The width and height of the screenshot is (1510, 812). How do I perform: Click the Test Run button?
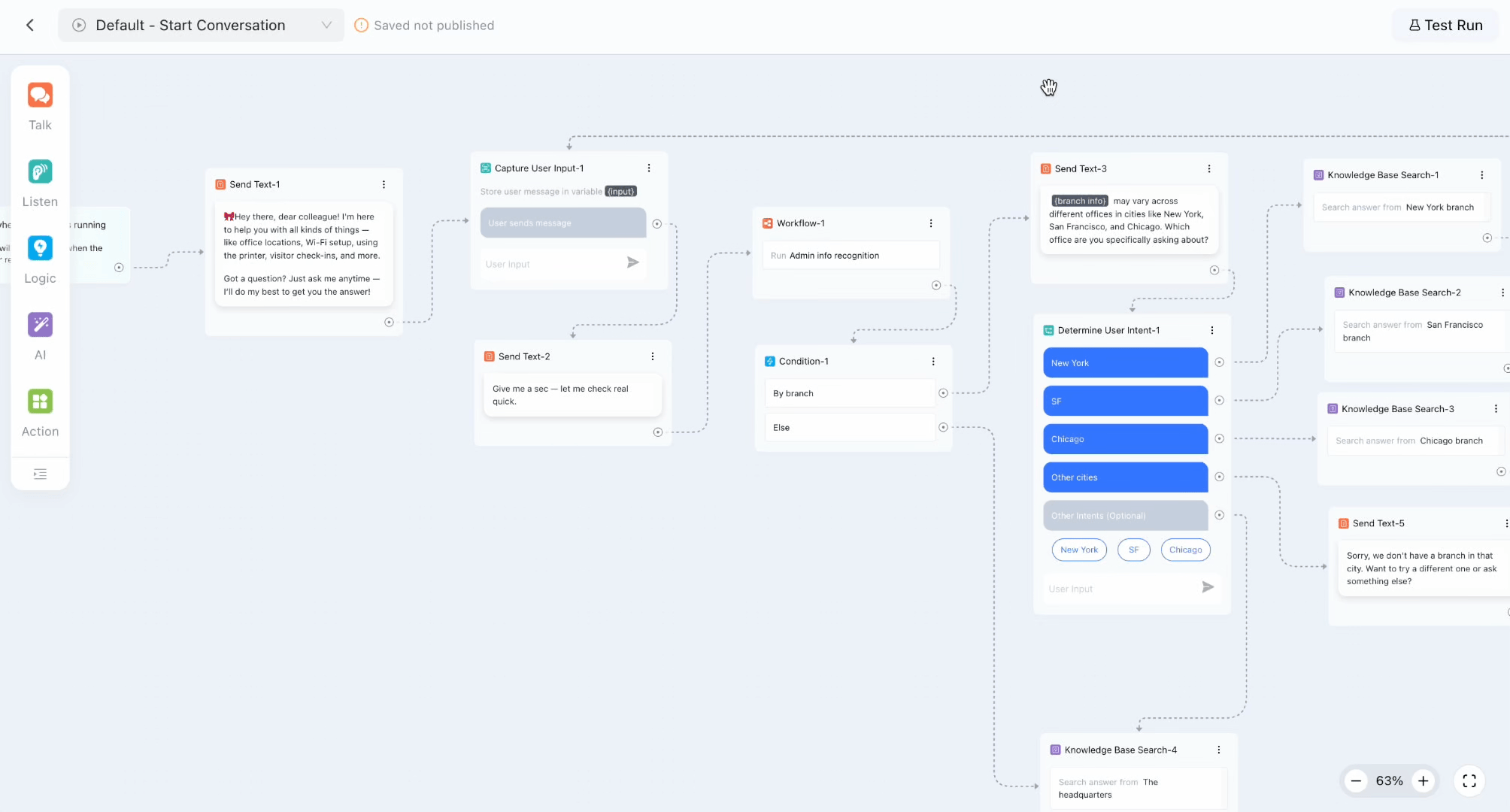pyautogui.click(x=1445, y=25)
